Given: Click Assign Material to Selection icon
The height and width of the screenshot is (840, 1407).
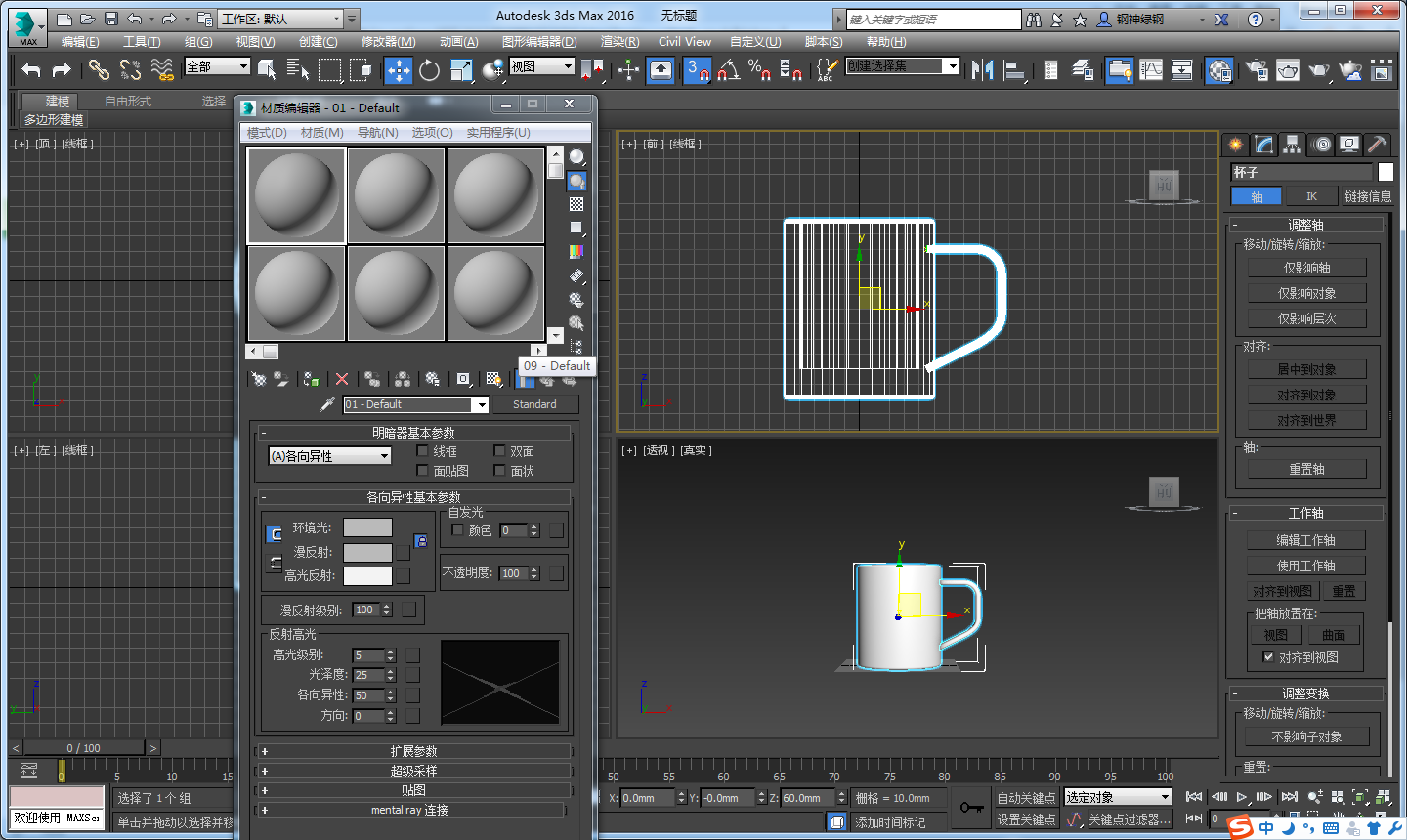Looking at the screenshot, I should [311, 379].
